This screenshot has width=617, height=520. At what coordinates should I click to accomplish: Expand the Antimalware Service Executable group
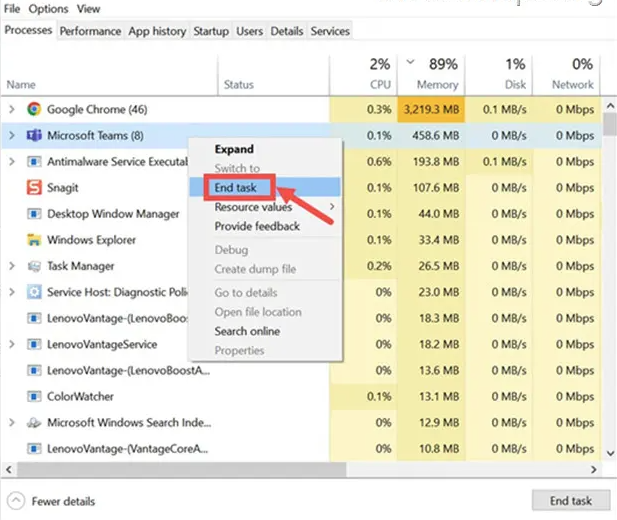[12, 161]
